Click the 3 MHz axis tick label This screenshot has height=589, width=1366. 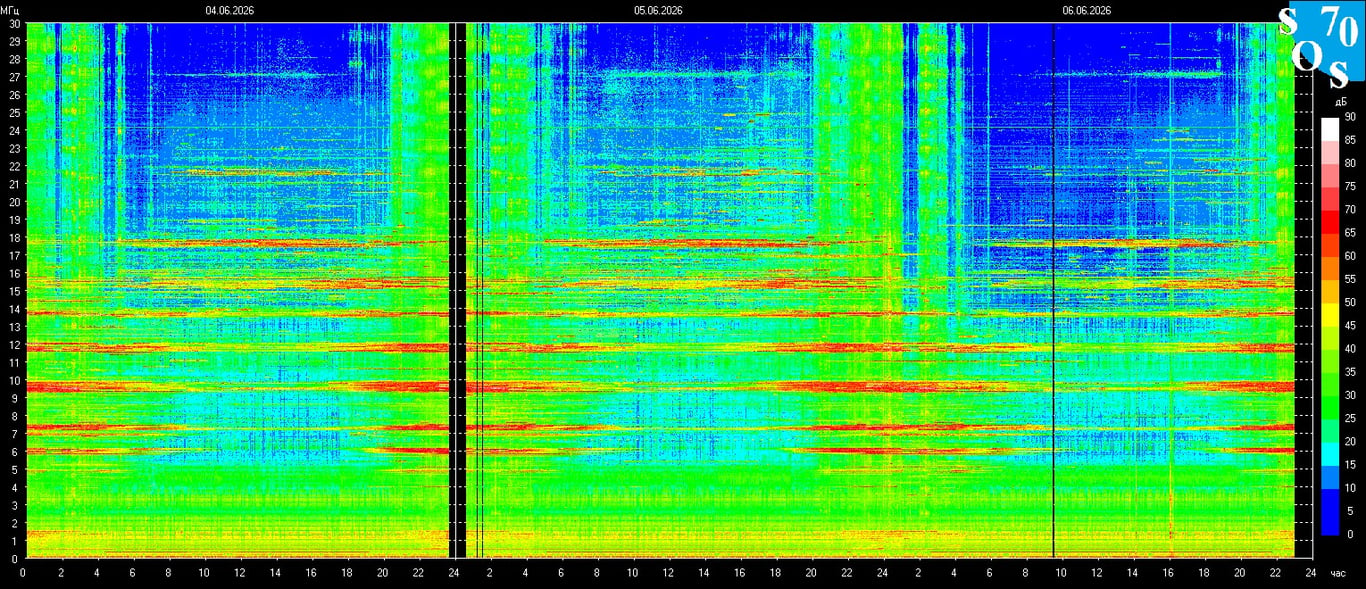point(16,505)
